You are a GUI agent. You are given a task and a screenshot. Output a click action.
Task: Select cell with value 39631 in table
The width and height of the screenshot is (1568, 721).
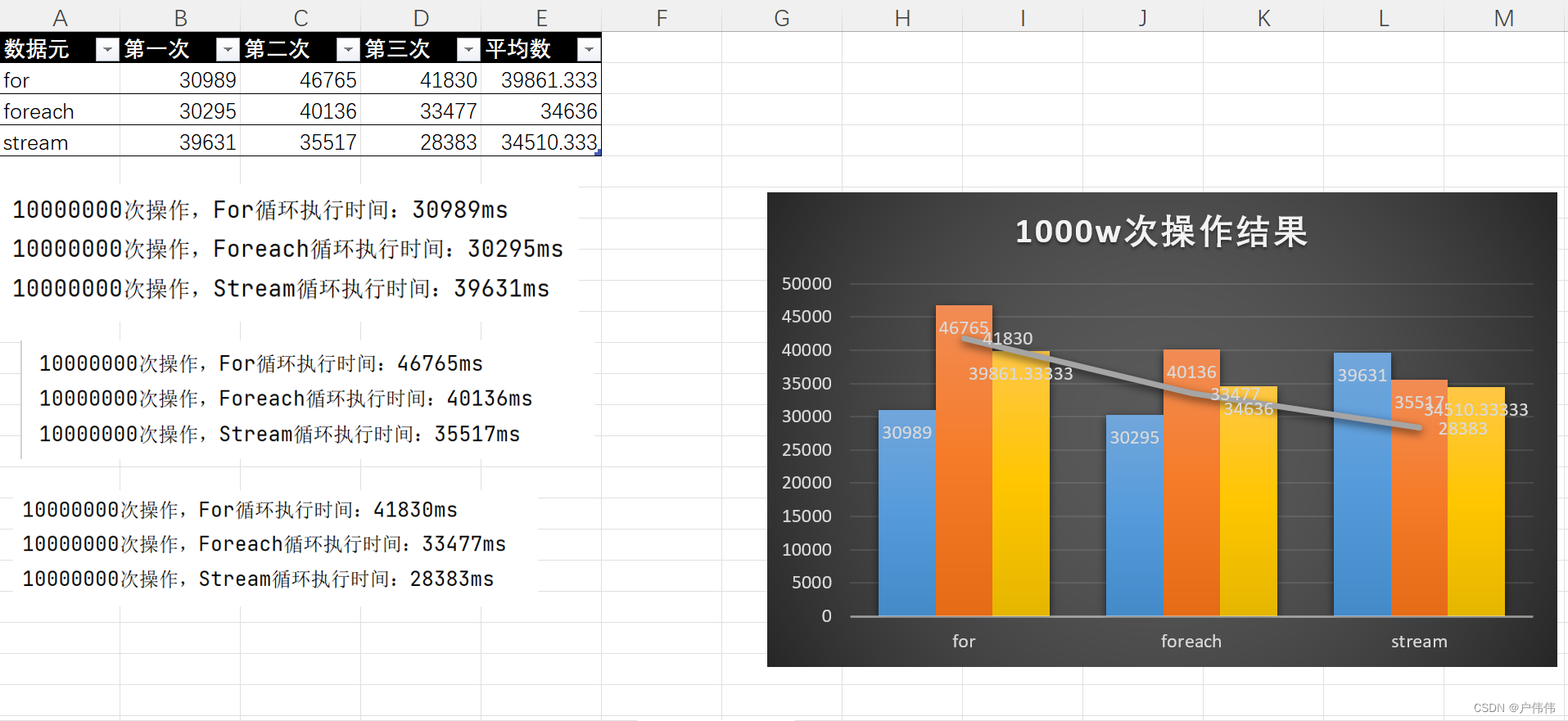click(x=180, y=142)
